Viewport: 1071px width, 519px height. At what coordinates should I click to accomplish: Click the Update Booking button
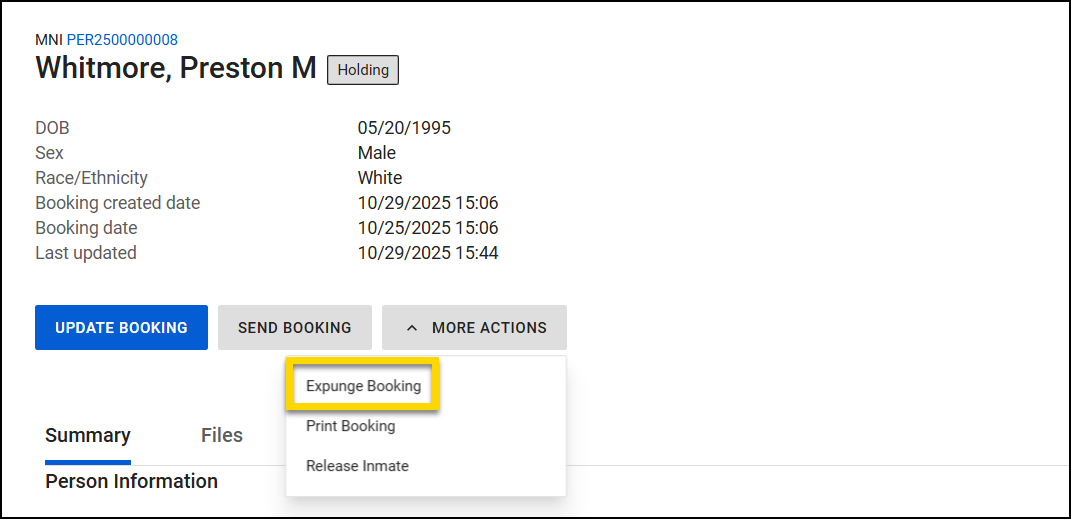point(121,328)
